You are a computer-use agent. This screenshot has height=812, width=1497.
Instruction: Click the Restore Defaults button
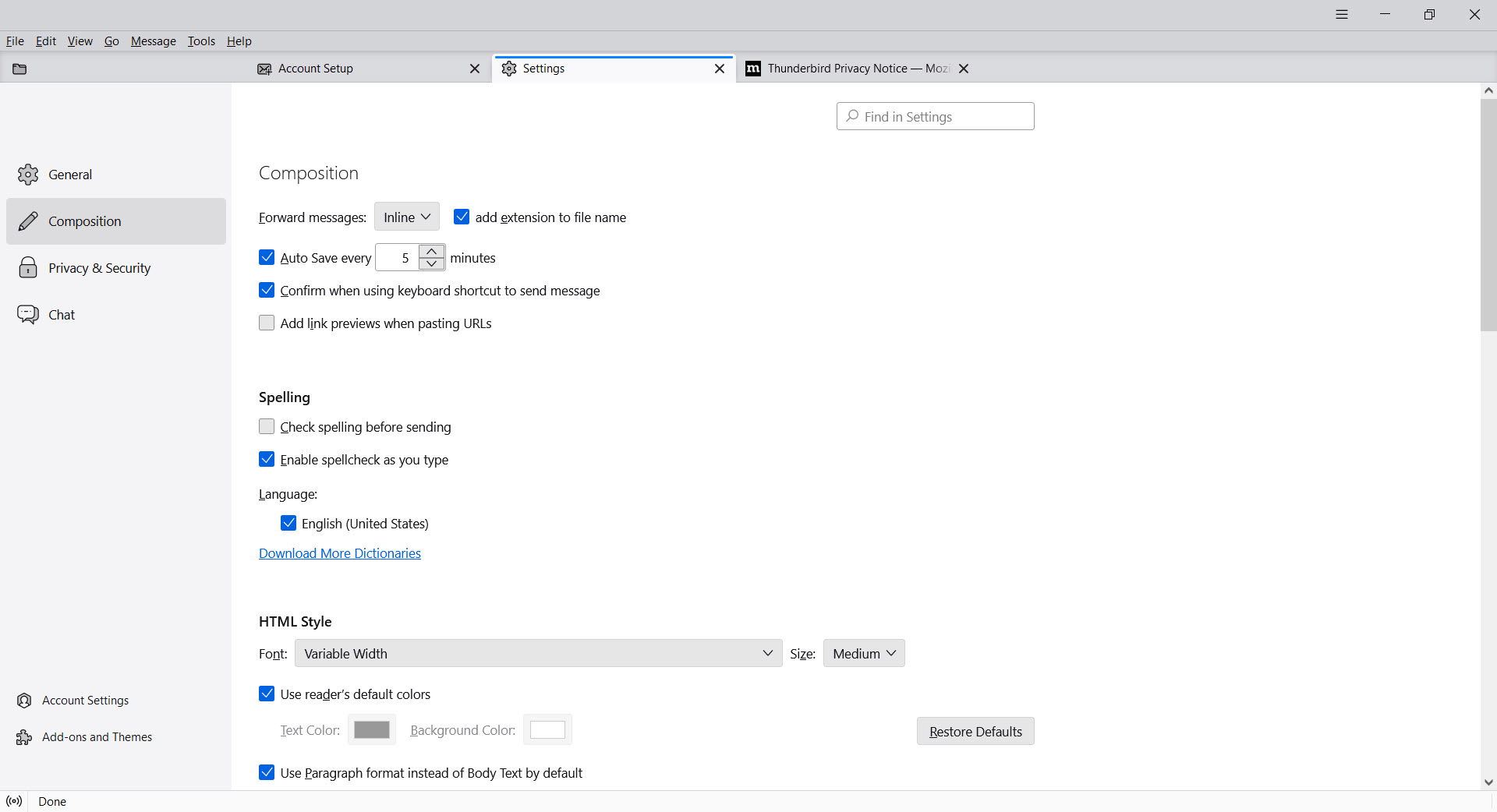pyautogui.click(x=975, y=732)
